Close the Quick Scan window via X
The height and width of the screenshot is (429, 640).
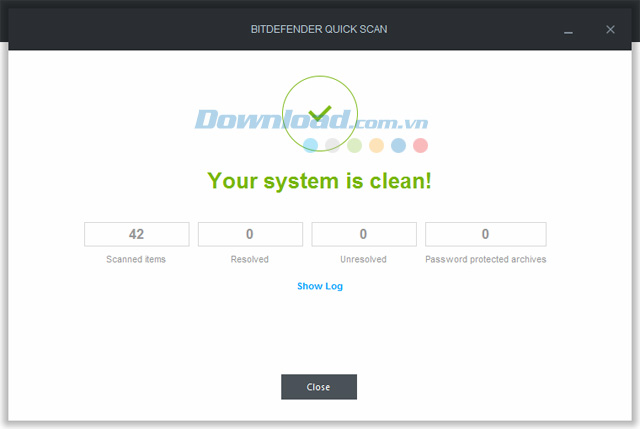(610, 29)
